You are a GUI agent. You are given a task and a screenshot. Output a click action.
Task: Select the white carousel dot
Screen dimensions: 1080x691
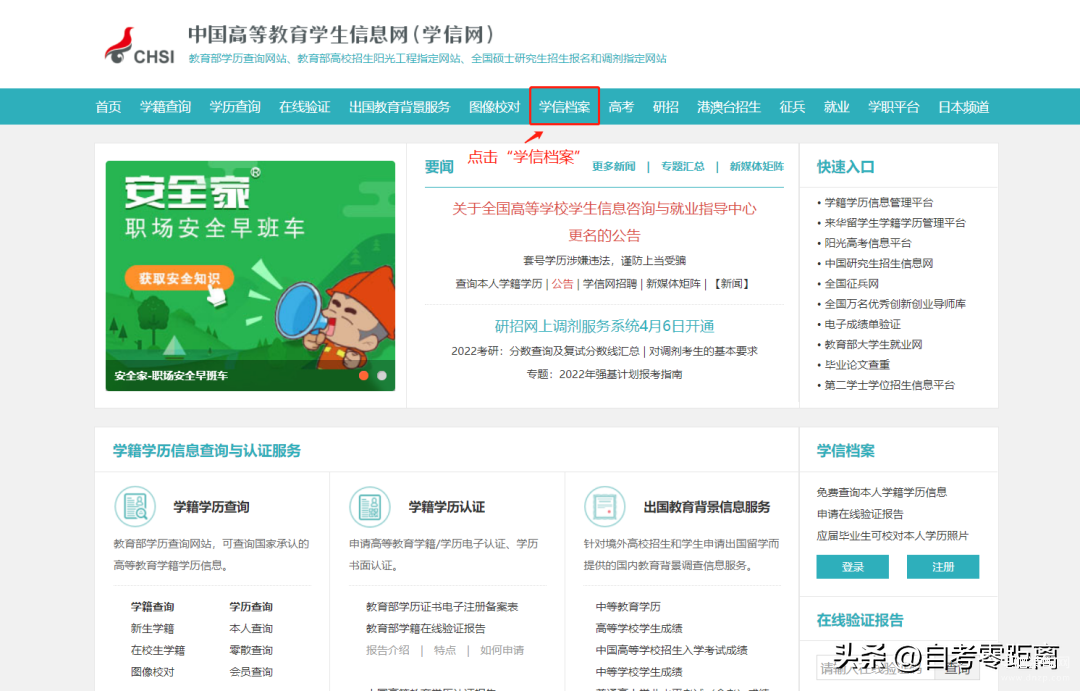[x=382, y=375]
